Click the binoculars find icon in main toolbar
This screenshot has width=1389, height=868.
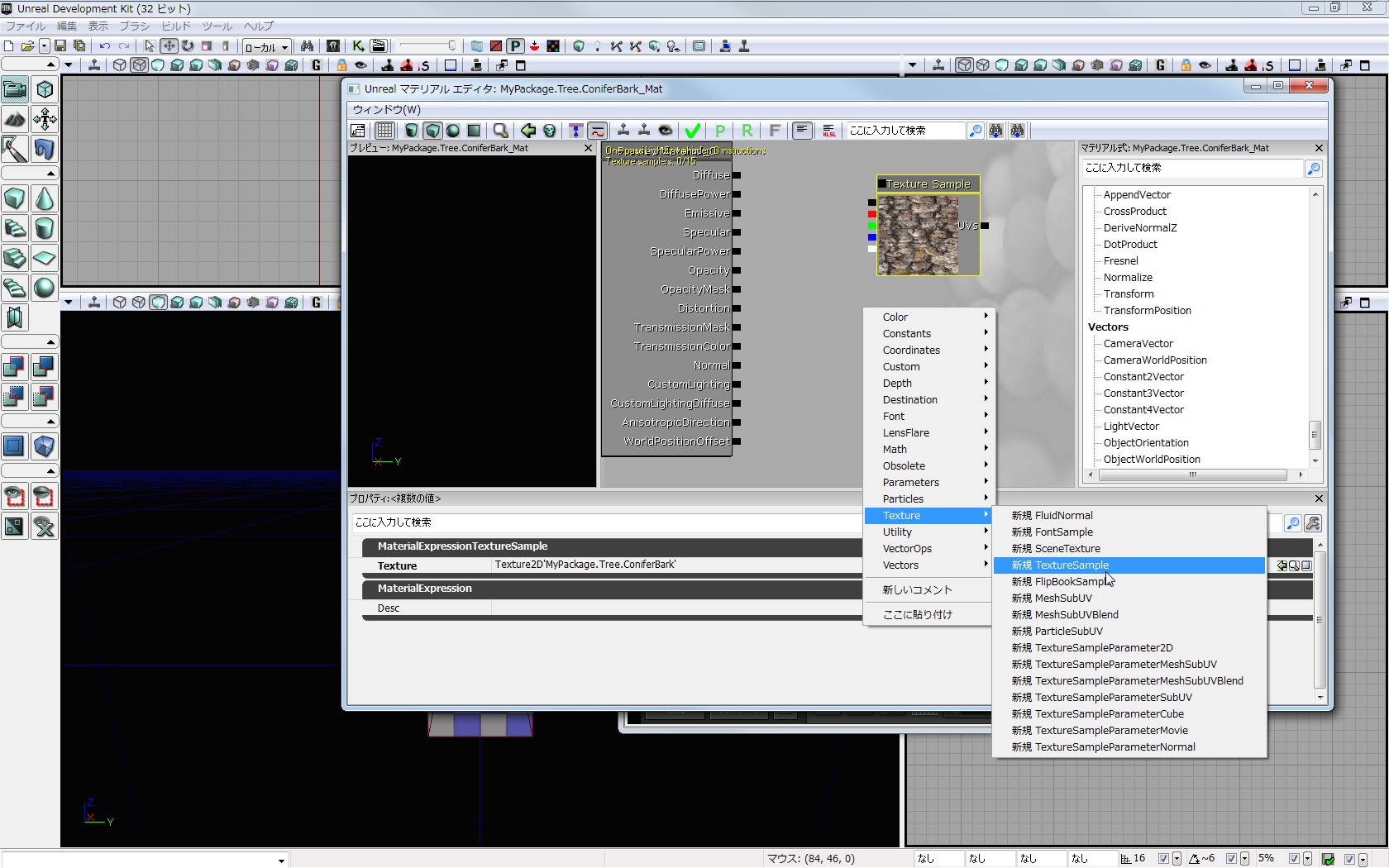(307, 46)
